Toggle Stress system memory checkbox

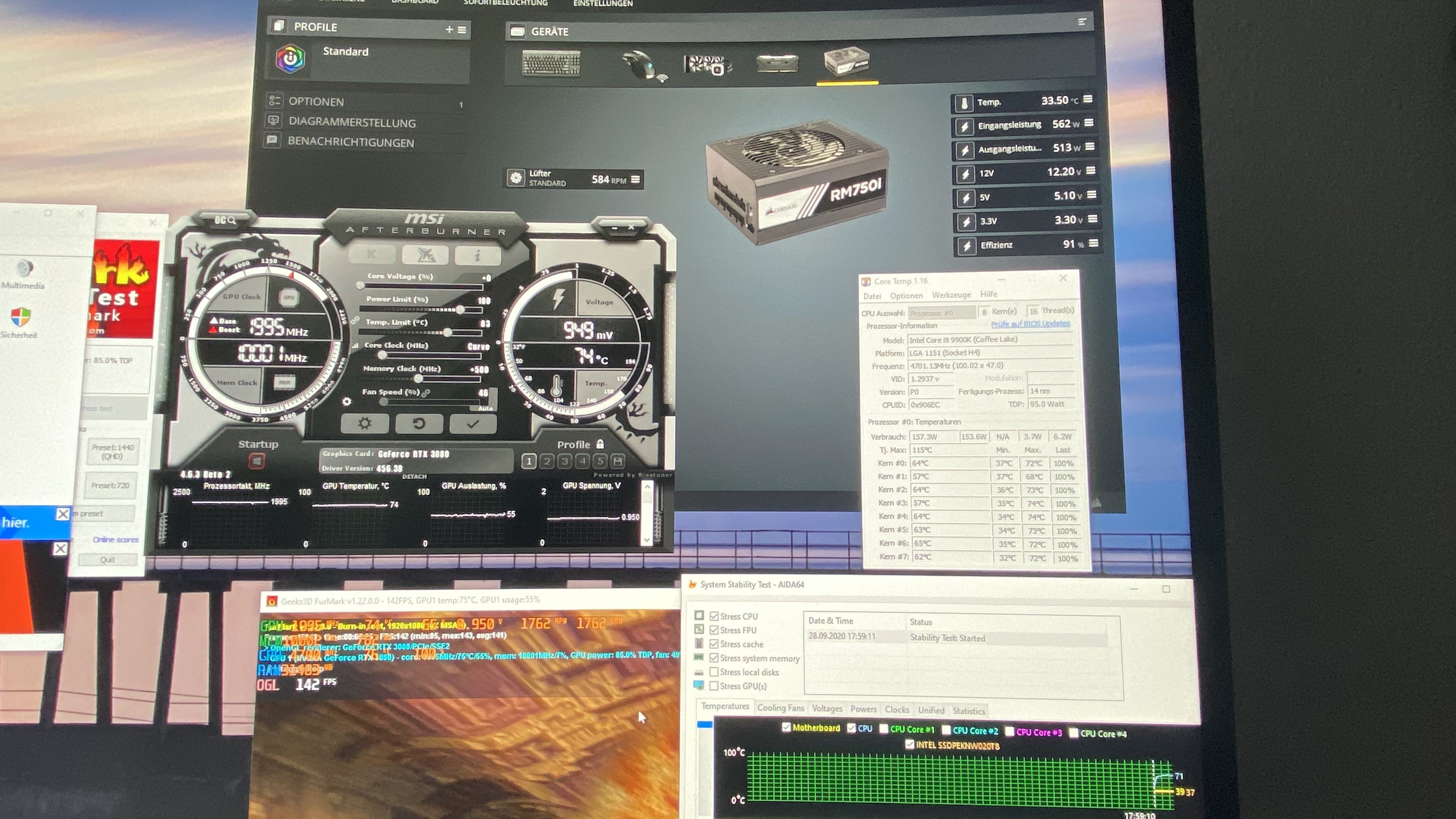[714, 658]
